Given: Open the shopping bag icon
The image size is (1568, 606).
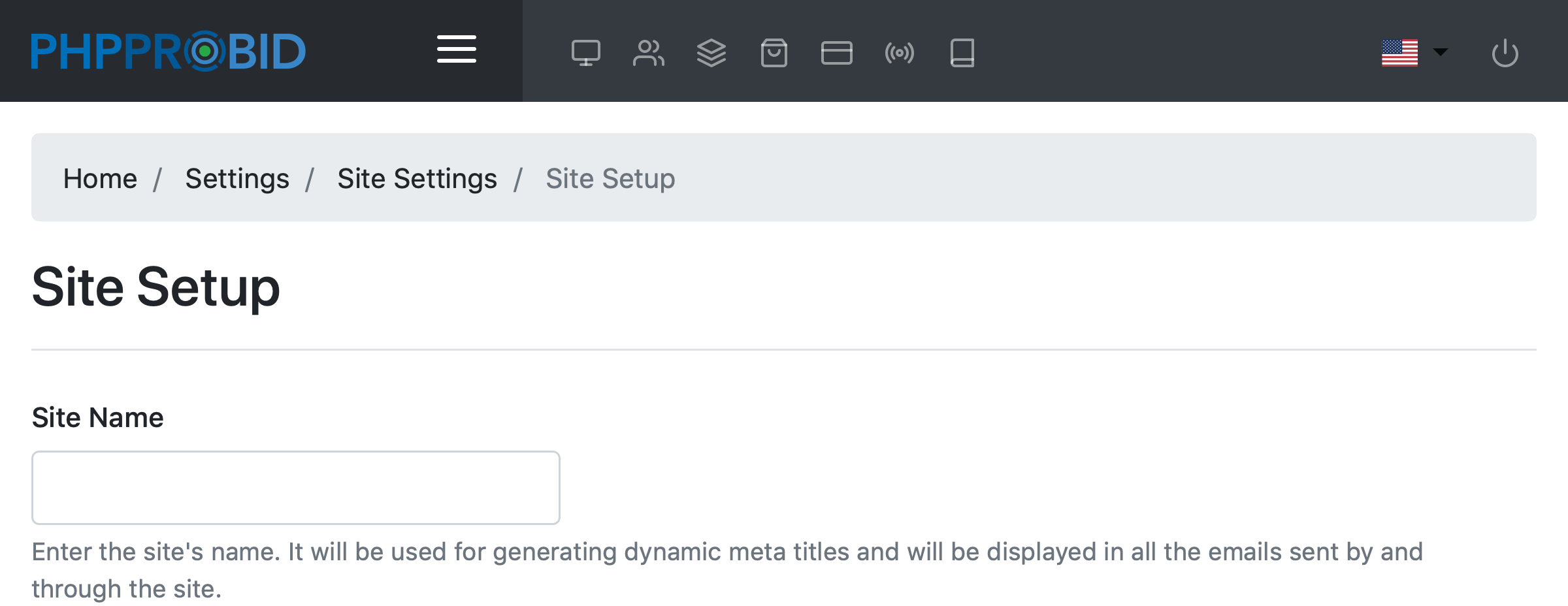Looking at the screenshot, I should pyautogui.click(x=774, y=53).
